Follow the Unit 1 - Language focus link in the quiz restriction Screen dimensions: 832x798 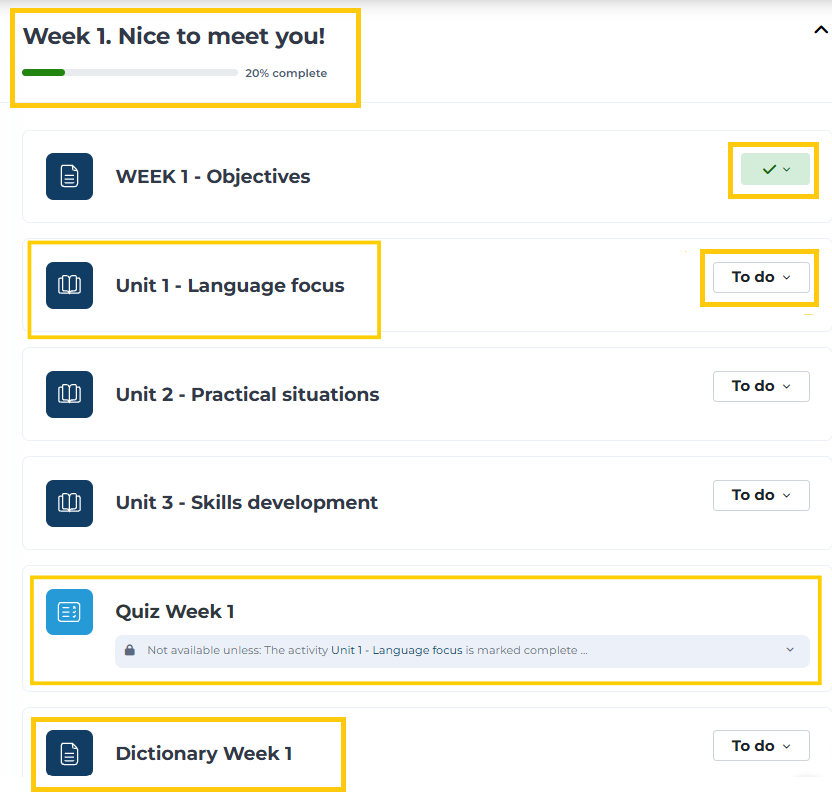pyautogui.click(x=397, y=650)
